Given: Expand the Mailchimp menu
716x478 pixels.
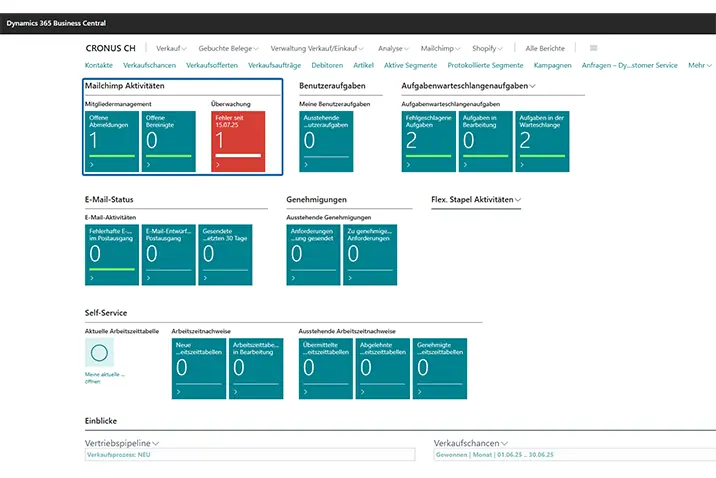Looking at the screenshot, I should (440, 48).
